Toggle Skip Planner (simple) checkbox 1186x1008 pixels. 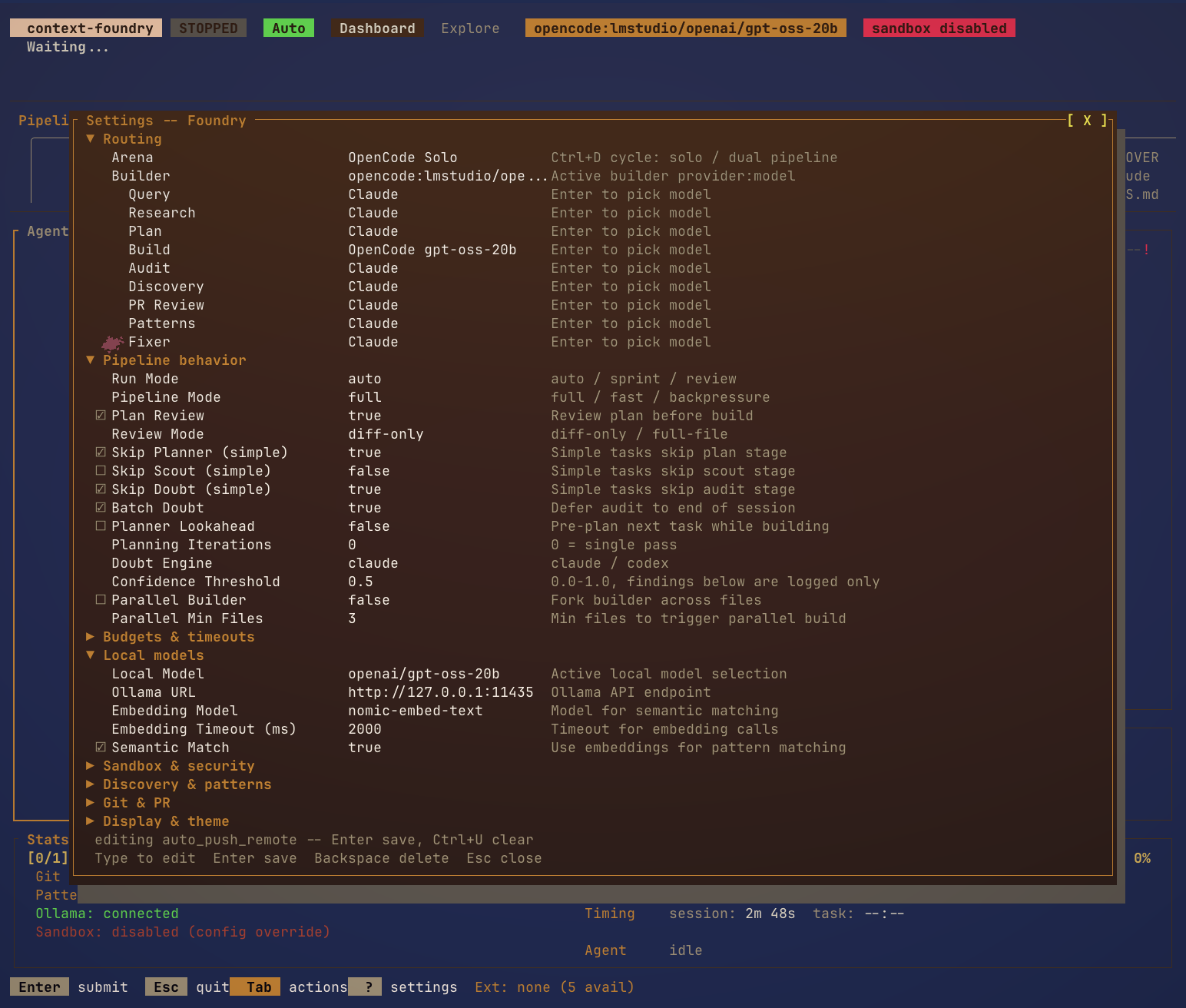click(x=101, y=453)
